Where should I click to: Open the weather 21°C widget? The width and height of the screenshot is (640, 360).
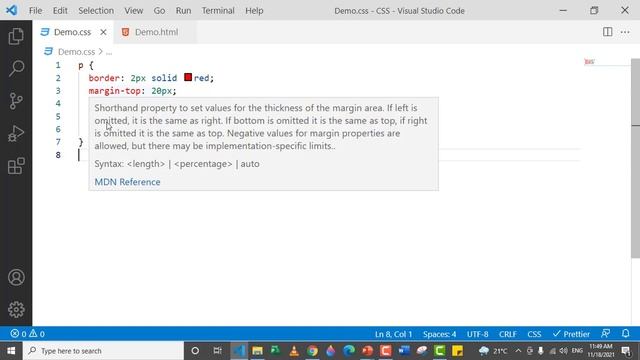pyautogui.click(x=493, y=351)
